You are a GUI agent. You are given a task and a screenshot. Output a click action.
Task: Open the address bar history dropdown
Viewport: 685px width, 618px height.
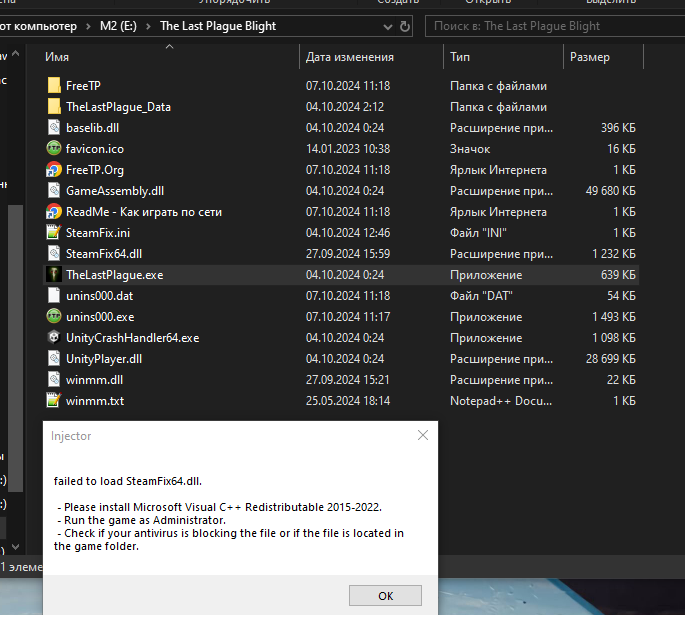click(x=387, y=27)
